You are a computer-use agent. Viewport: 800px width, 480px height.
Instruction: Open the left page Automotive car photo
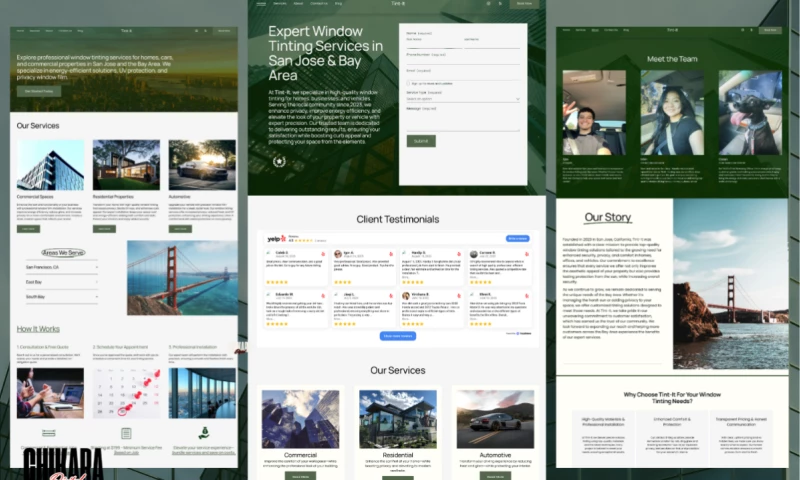(202, 165)
